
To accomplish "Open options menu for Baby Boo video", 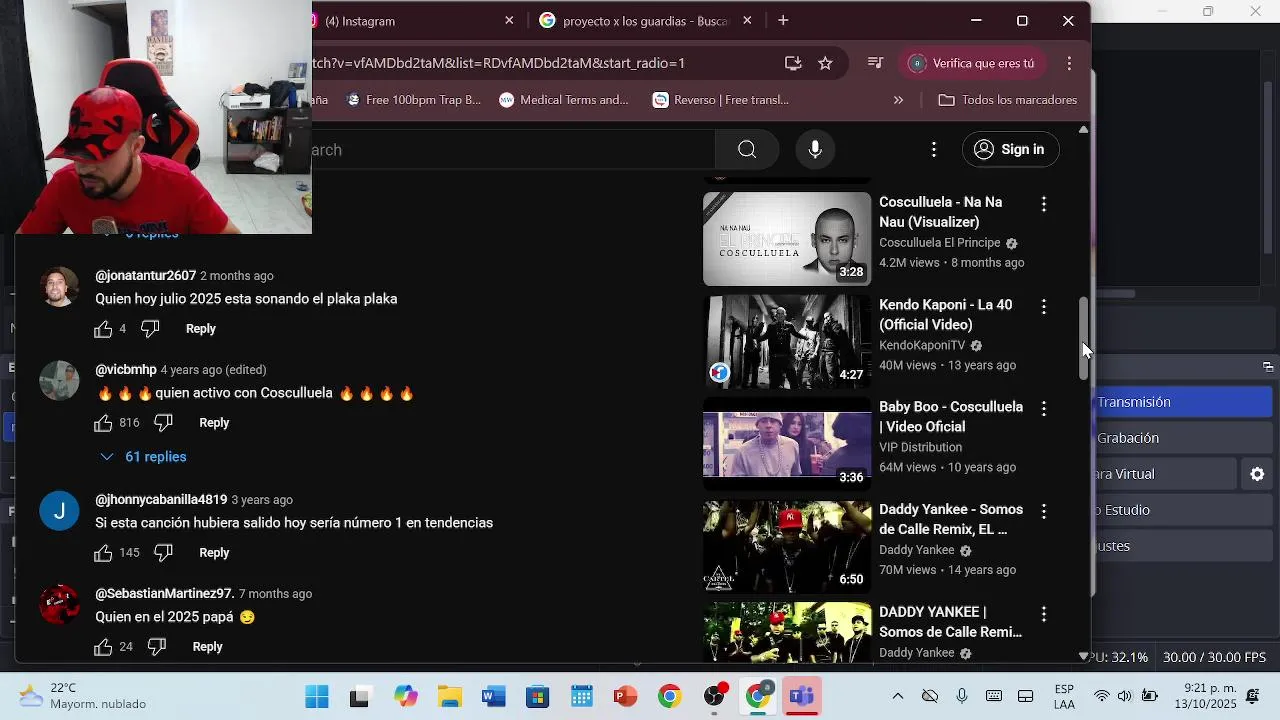I will (x=1044, y=409).
